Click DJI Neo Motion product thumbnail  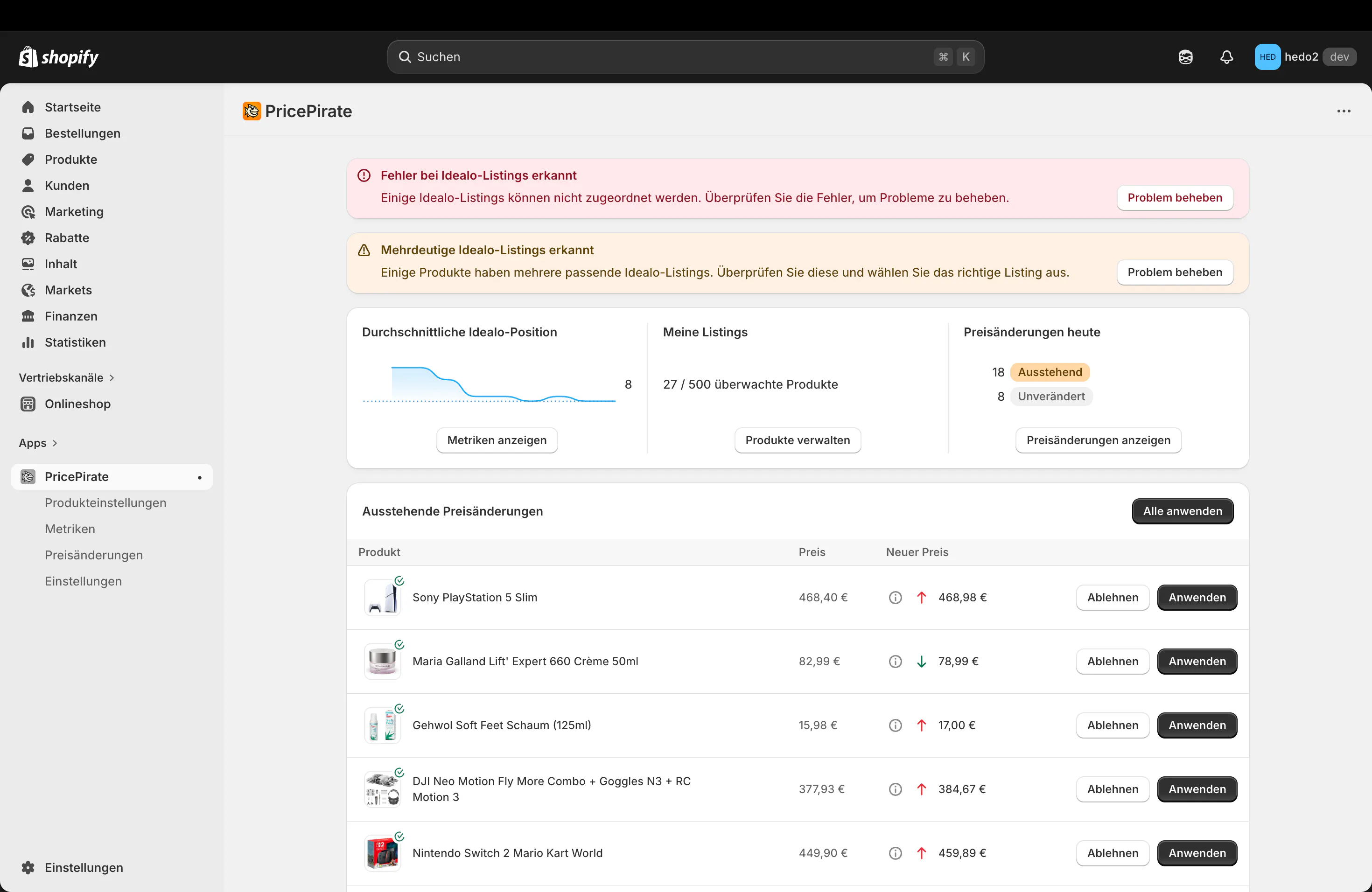pos(382,789)
